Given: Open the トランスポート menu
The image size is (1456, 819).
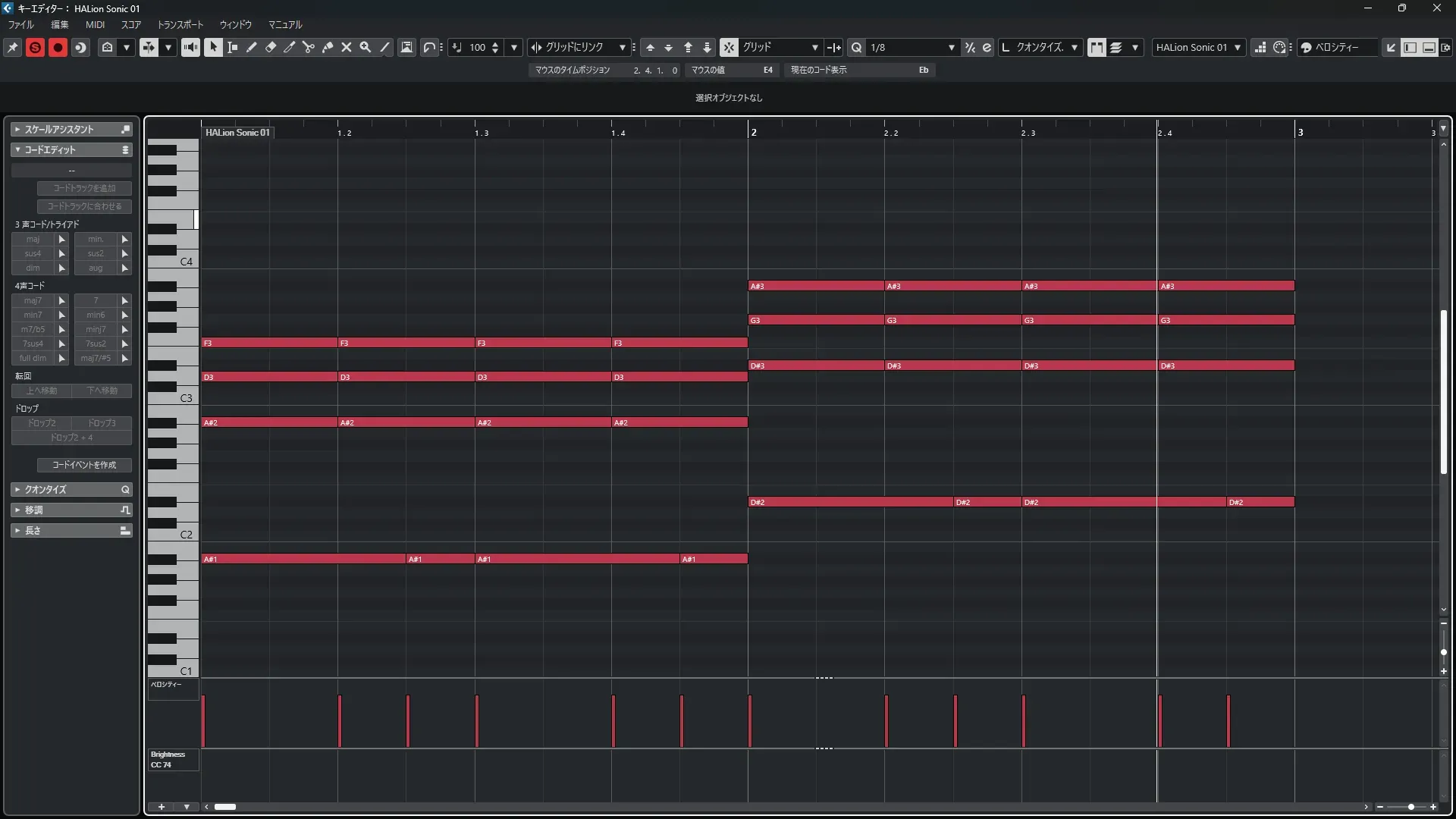Looking at the screenshot, I should pyautogui.click(x=180, y=24).
